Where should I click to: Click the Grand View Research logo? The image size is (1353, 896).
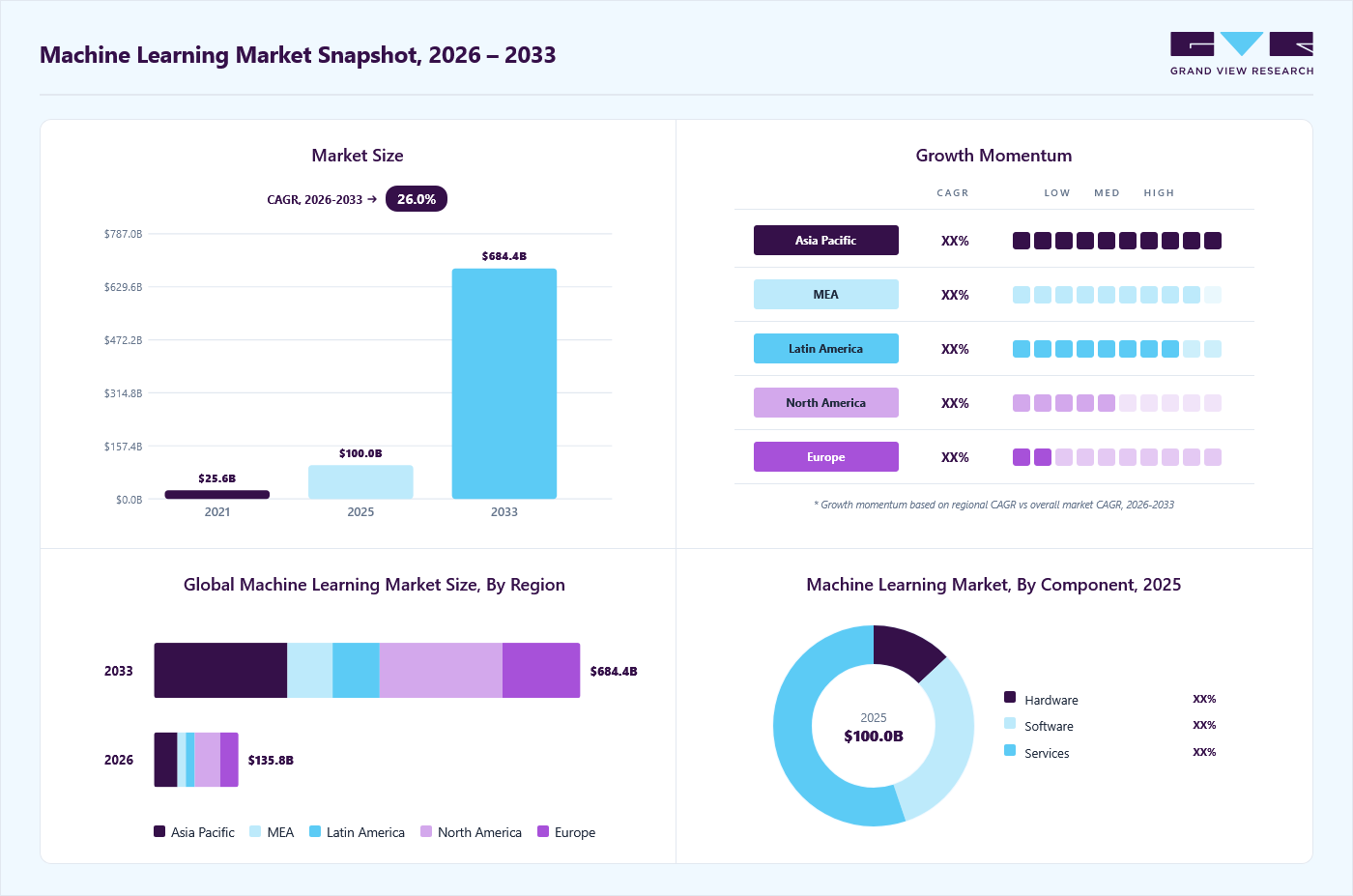pos(1242,54)
